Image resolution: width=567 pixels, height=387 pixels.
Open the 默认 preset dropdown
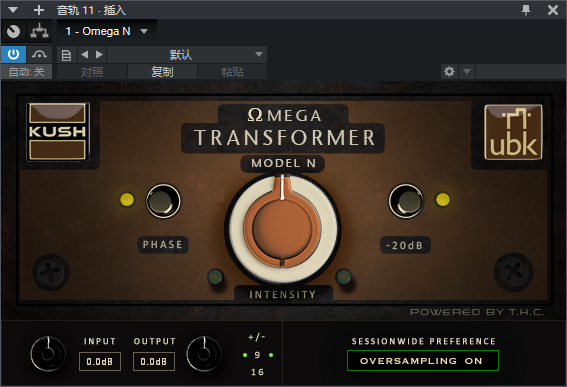[187, 55]
